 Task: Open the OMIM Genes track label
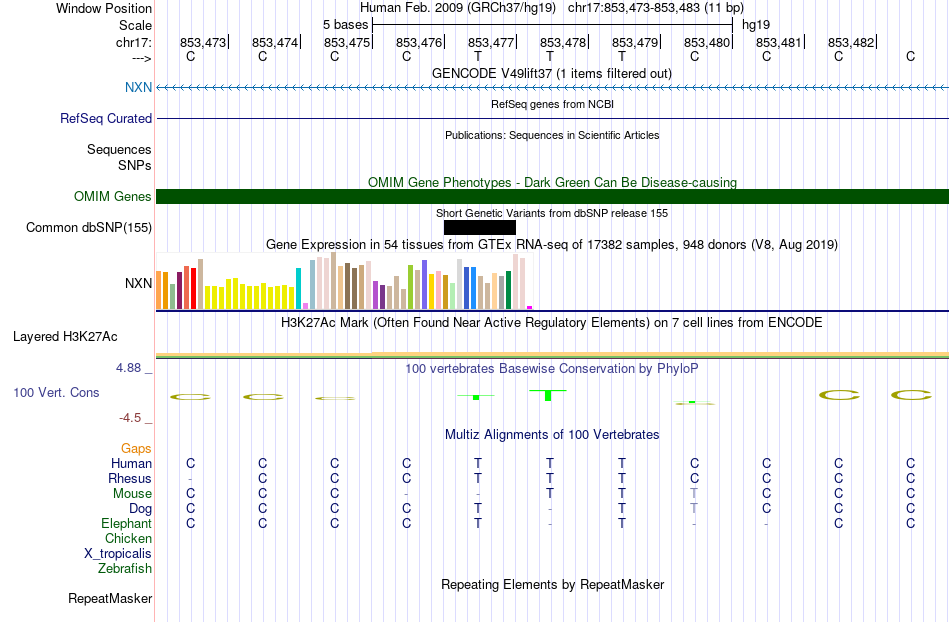(x=112, y=196)
